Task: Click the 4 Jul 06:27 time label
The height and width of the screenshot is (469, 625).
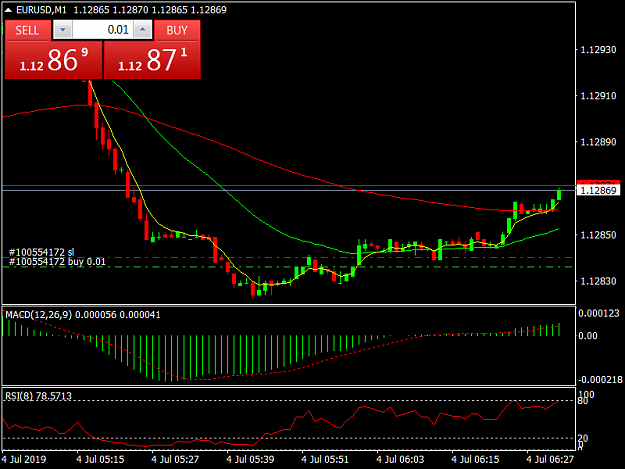Action: [550, 459]
